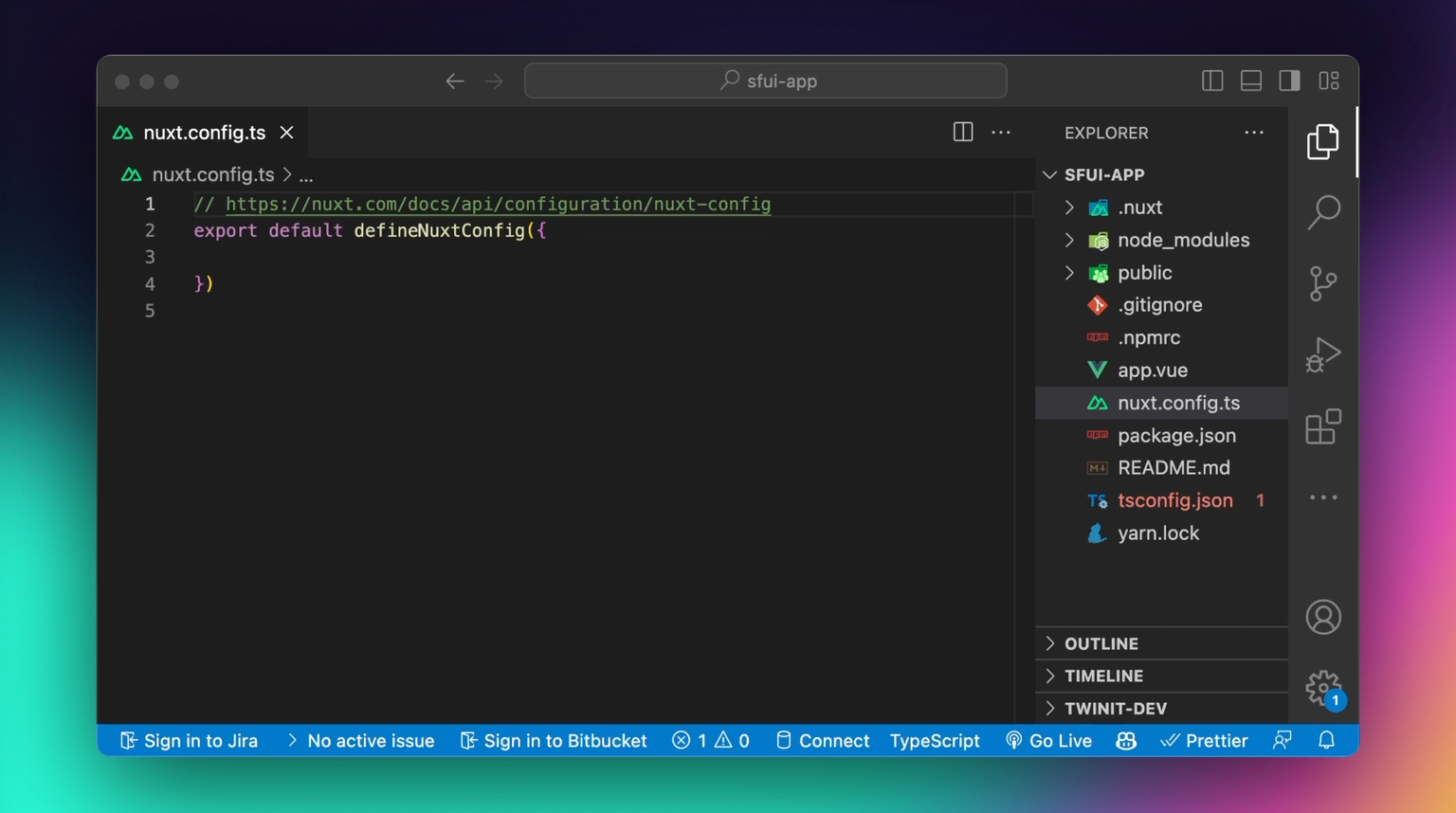The width and height of the screenshot is (1456, 813).
Task: Open editor more actions menu
Action: pyautogui.click(x=1001, y=133)
